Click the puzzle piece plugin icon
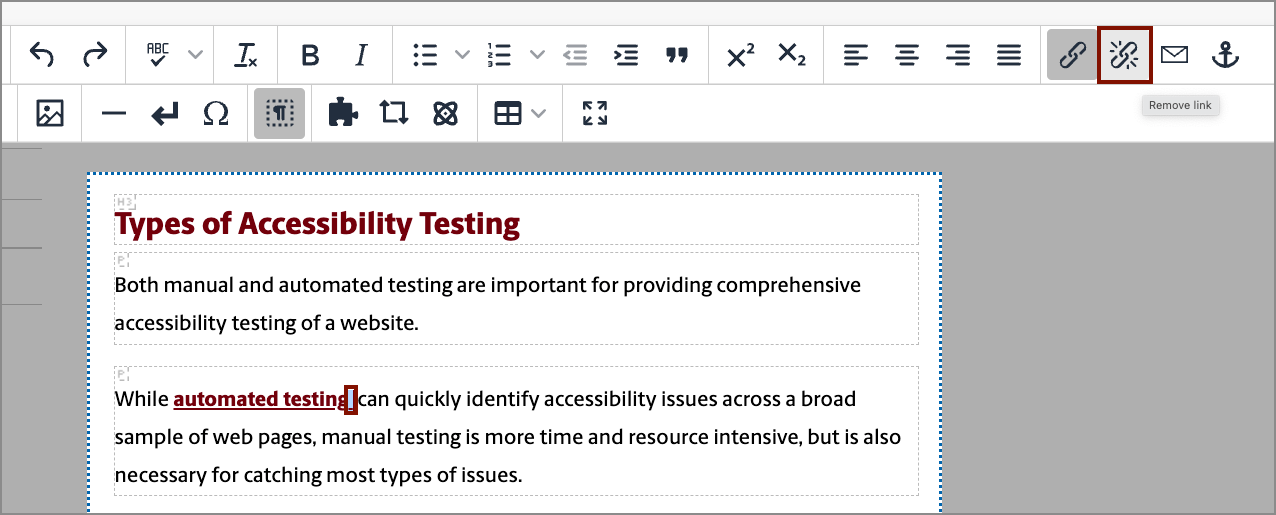 (343, 113)
